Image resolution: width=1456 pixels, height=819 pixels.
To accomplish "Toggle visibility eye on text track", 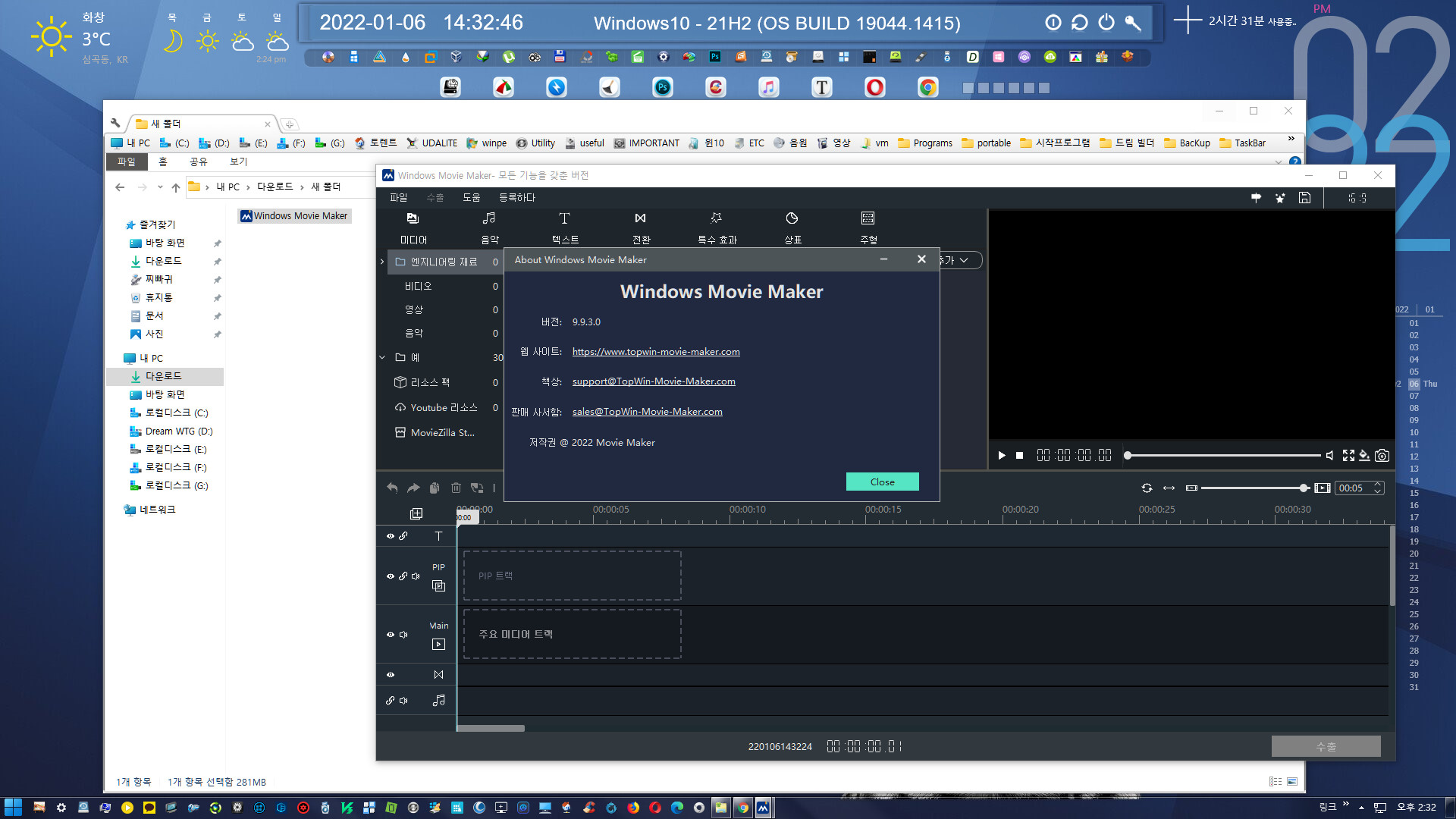I will pyautogui.click(x=391, y=536).
